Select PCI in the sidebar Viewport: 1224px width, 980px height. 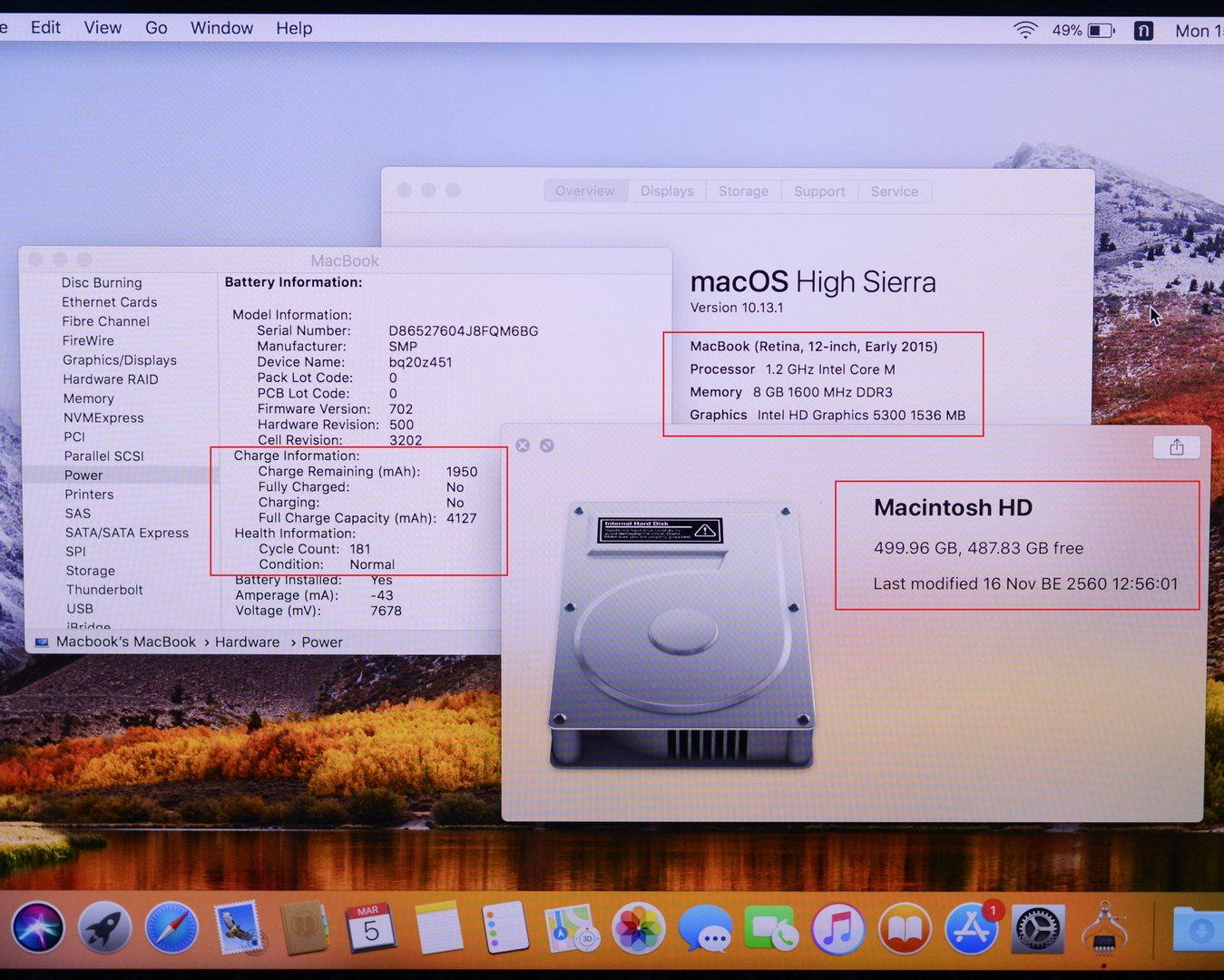pos(74,436)
